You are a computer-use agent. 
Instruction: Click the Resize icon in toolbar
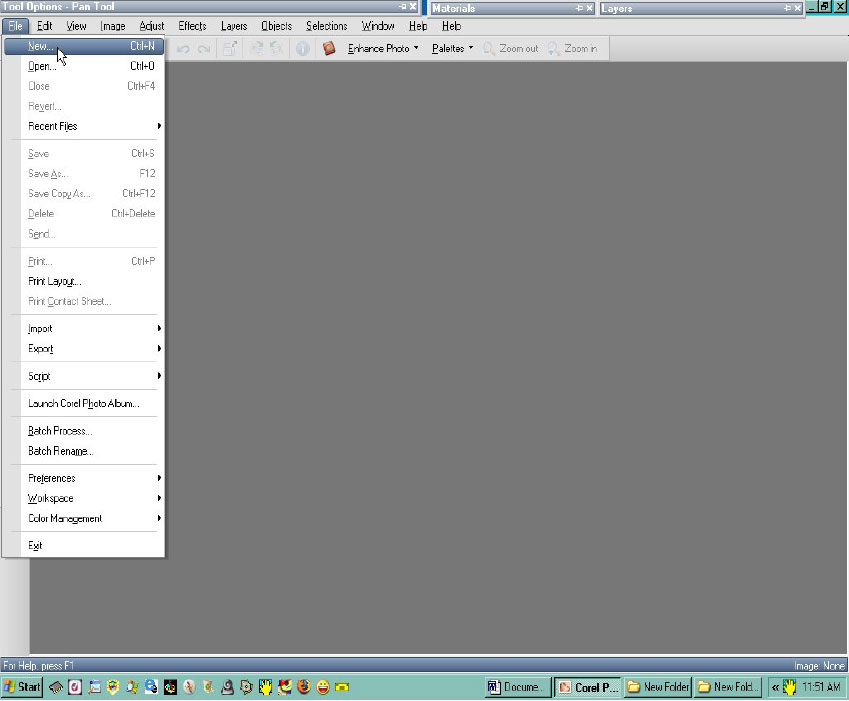(230, 49)
